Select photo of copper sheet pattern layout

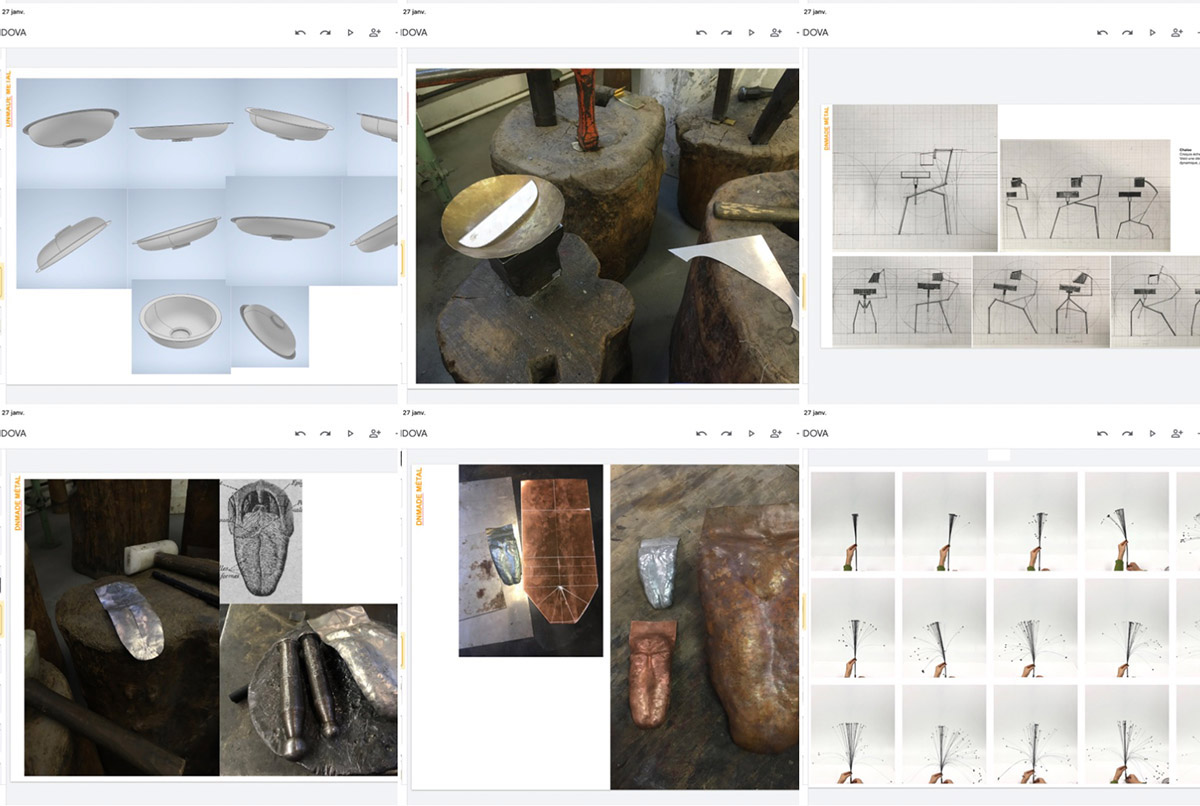click(531, 560)
